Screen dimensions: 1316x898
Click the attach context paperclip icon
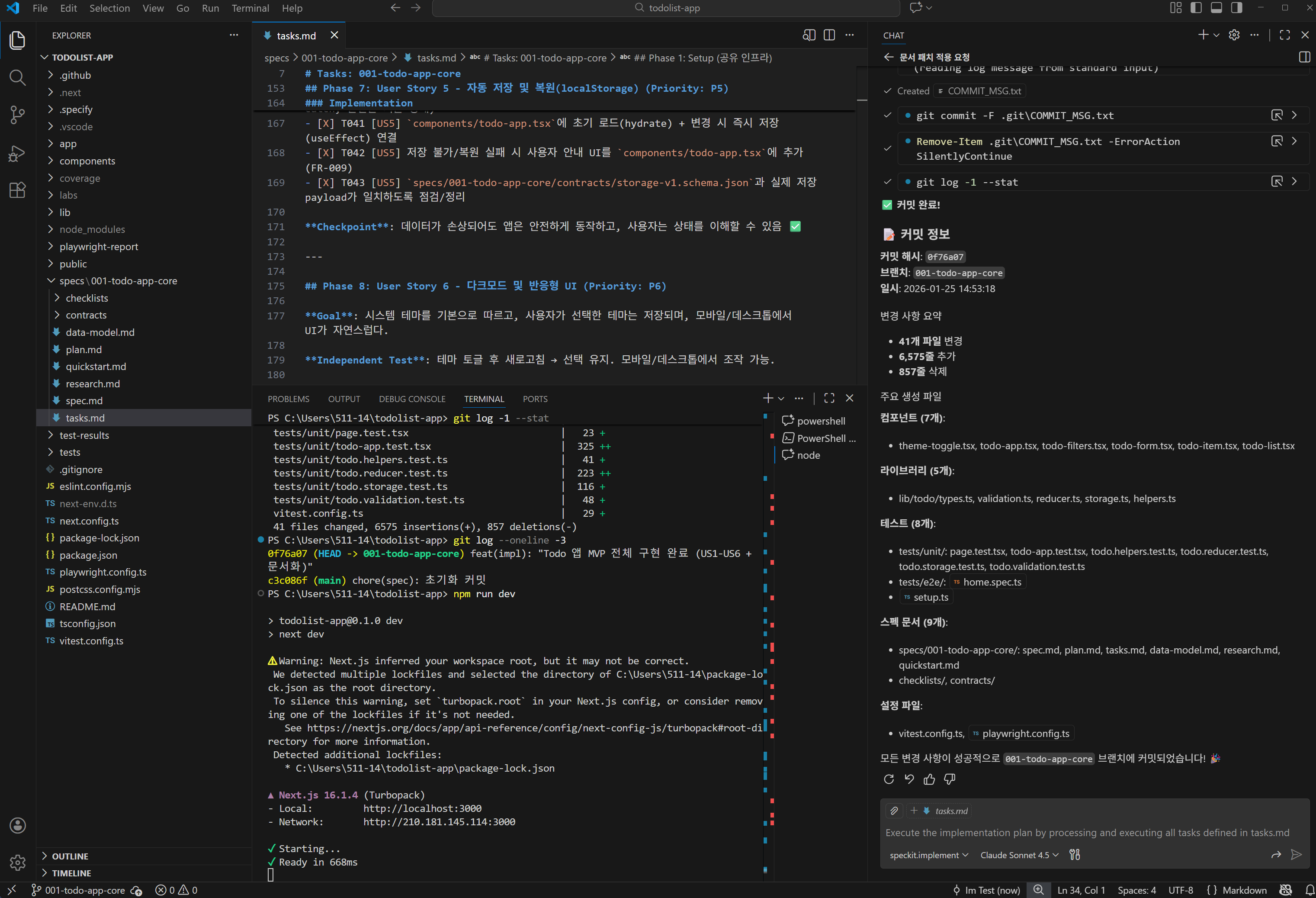coord(894,811)
